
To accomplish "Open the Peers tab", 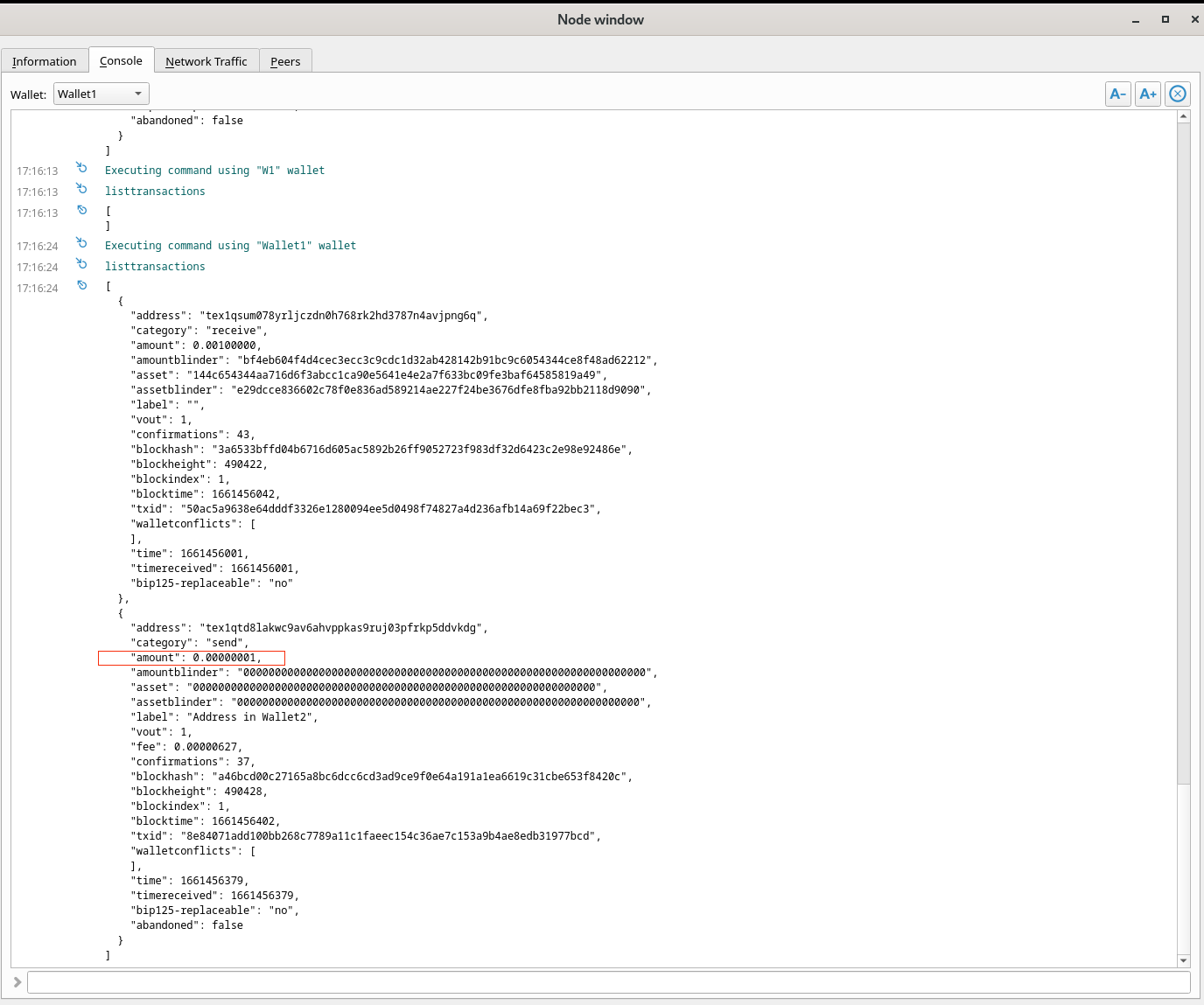I will 285,60.
